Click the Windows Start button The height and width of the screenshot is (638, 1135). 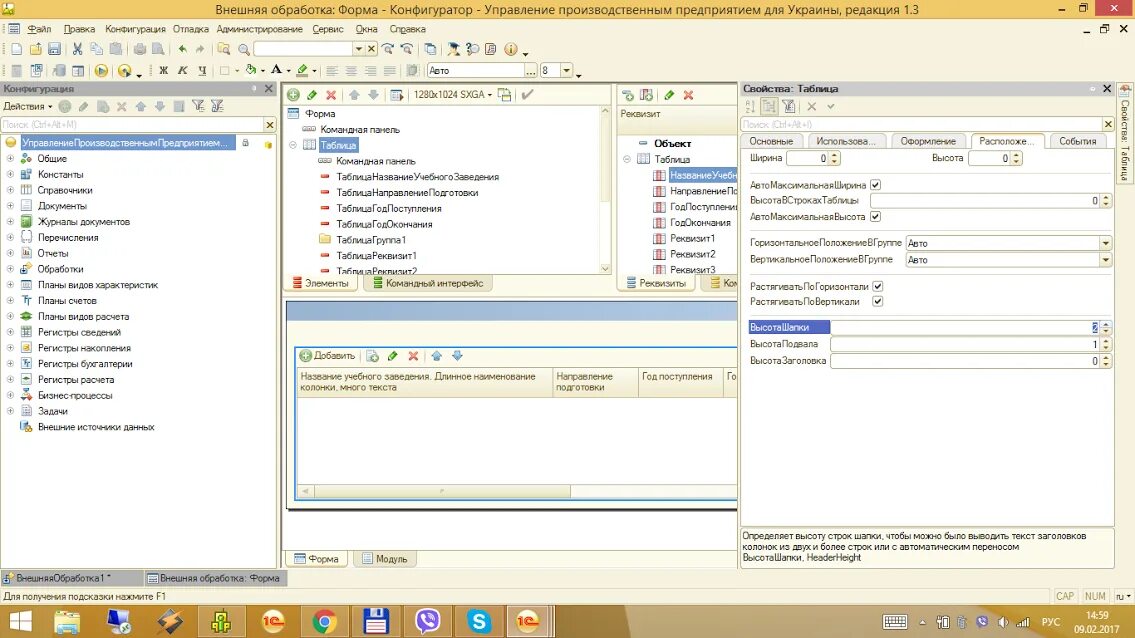tap(20, 621)
